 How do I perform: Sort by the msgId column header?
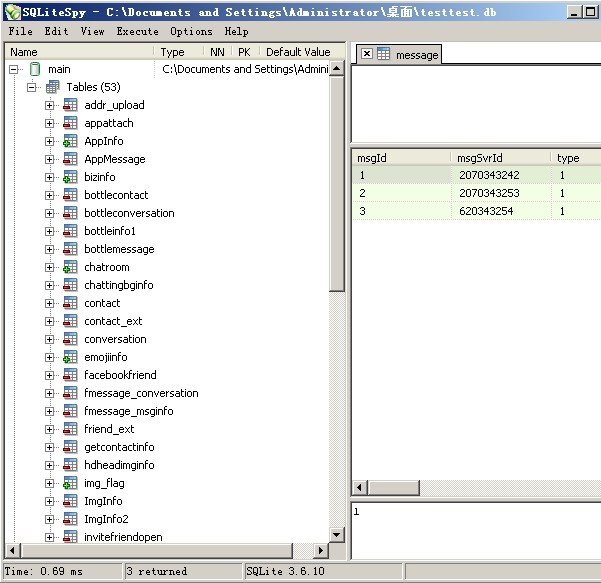[x=401, y=158]
